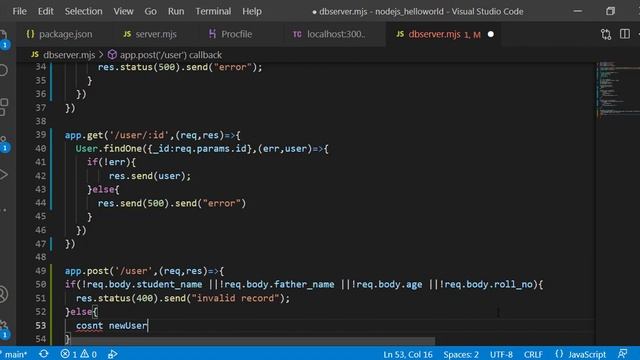
Task: Click the JS icon in breadcrumb
Action: [x=35, y=55]
